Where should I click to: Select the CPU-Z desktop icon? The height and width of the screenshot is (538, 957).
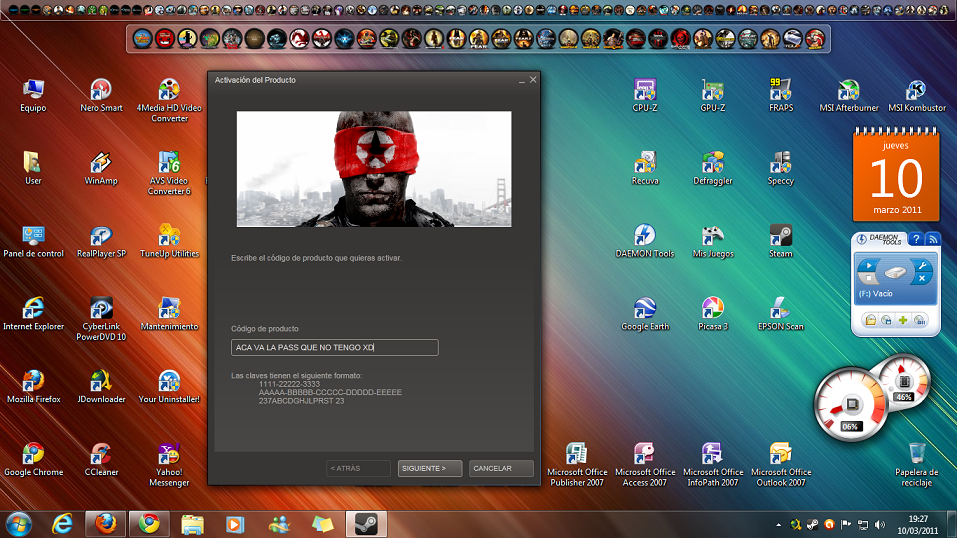[x=645, y=96]
